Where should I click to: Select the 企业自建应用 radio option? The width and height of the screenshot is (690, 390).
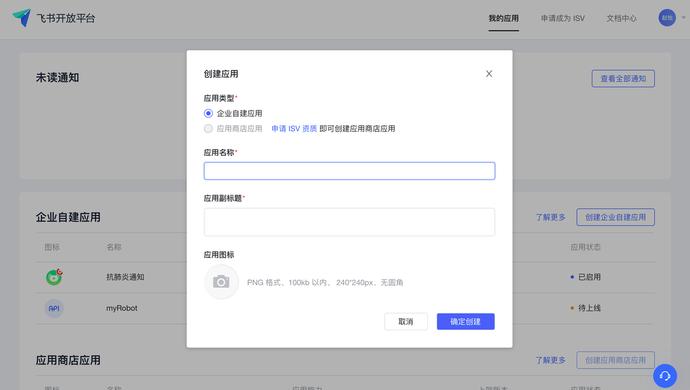[208, 114]
